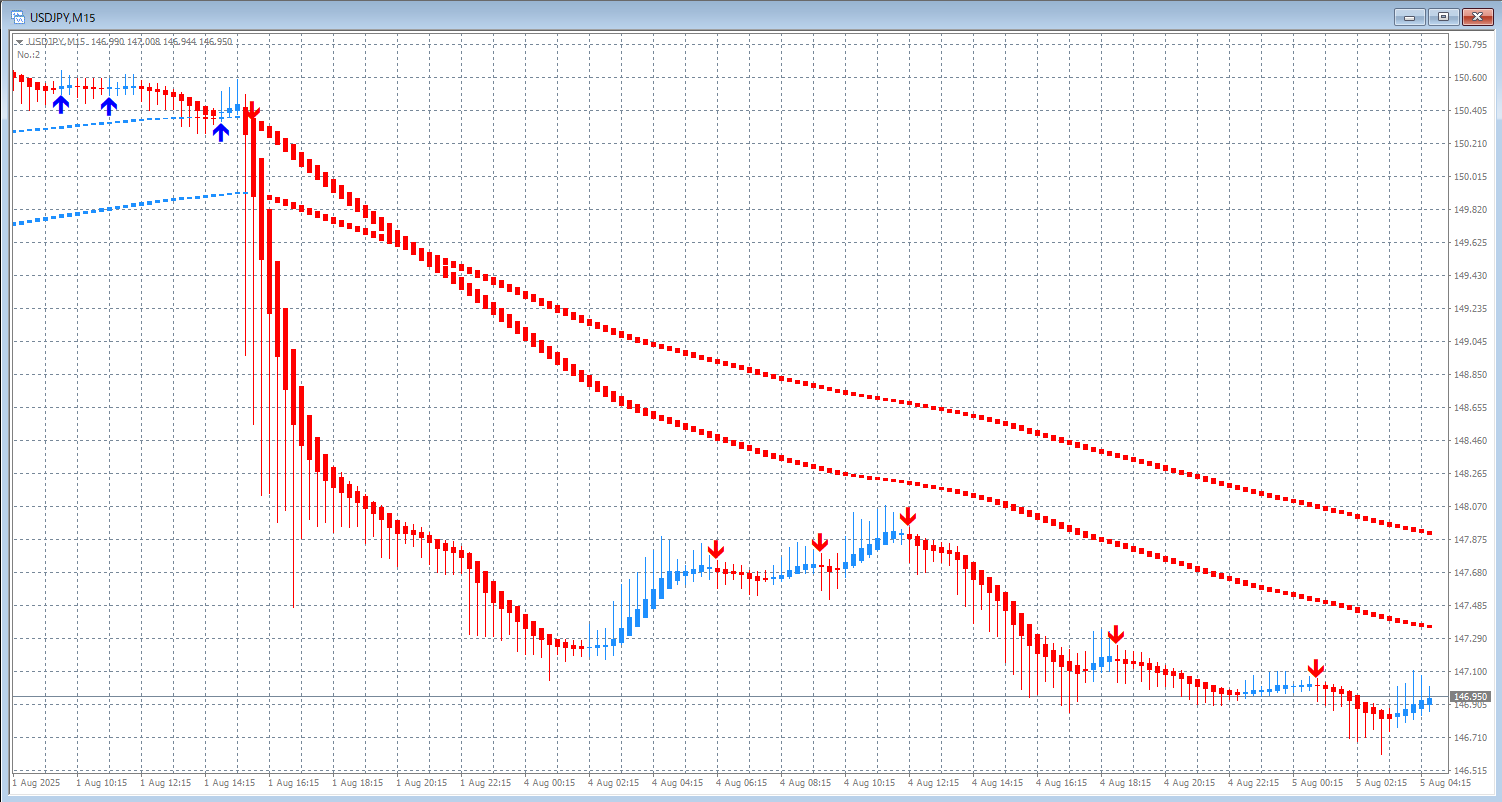This screenshot has width=1502, height=802.
Task: Click the '1 Aug 12:15' time axis label
Action: coord(166,783)
